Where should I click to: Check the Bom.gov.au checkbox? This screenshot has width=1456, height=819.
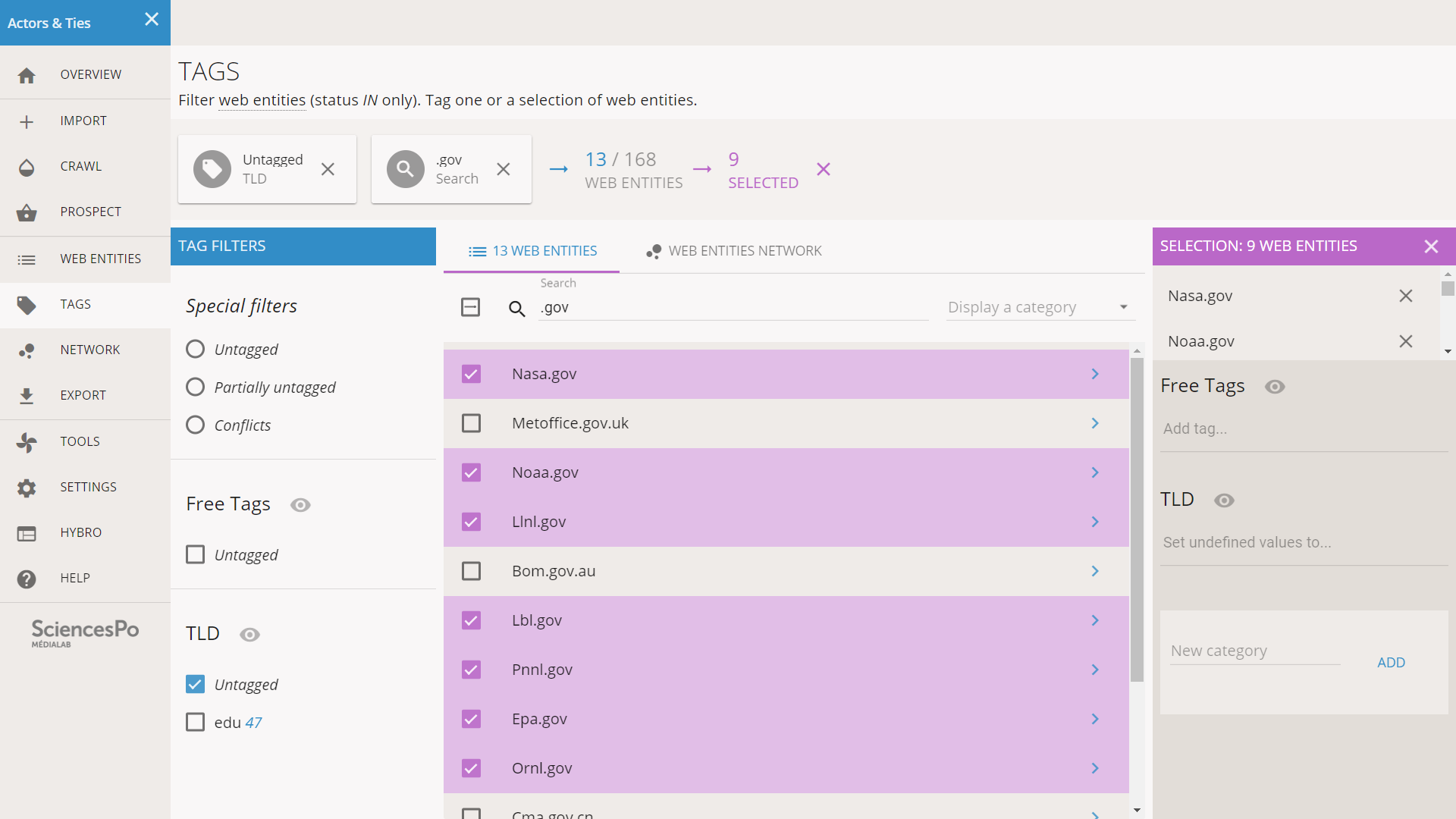click(471, 571)
